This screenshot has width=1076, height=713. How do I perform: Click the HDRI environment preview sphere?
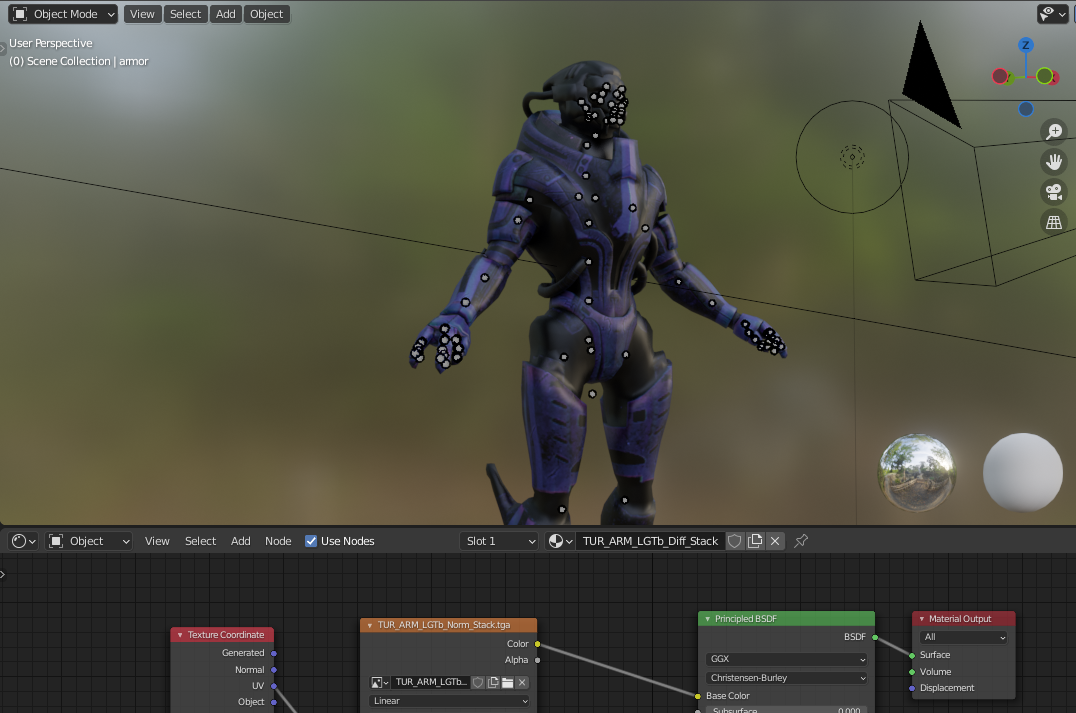917,472
